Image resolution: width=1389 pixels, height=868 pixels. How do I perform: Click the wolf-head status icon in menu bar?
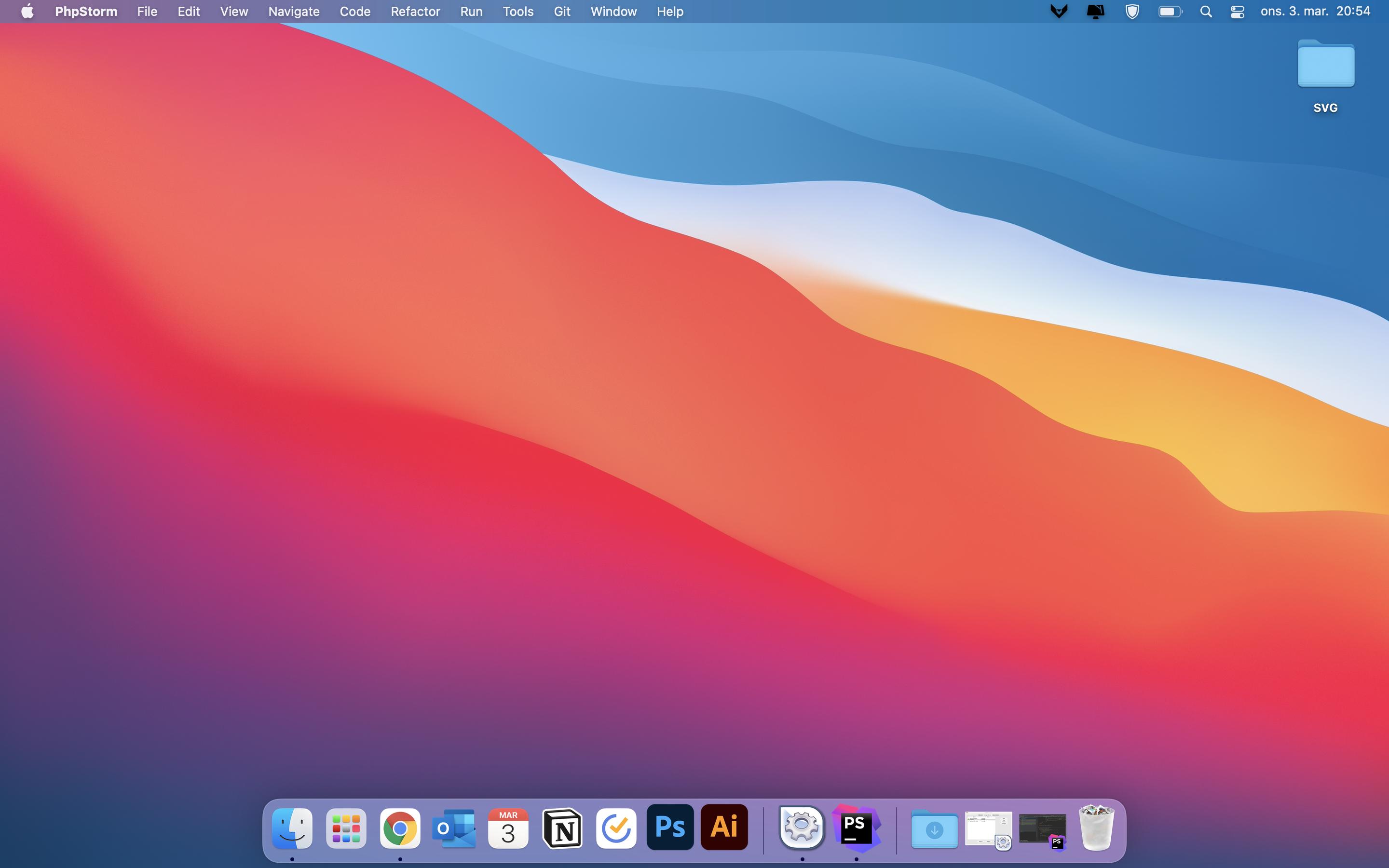pyautogui.click(x=1059, y=12)
